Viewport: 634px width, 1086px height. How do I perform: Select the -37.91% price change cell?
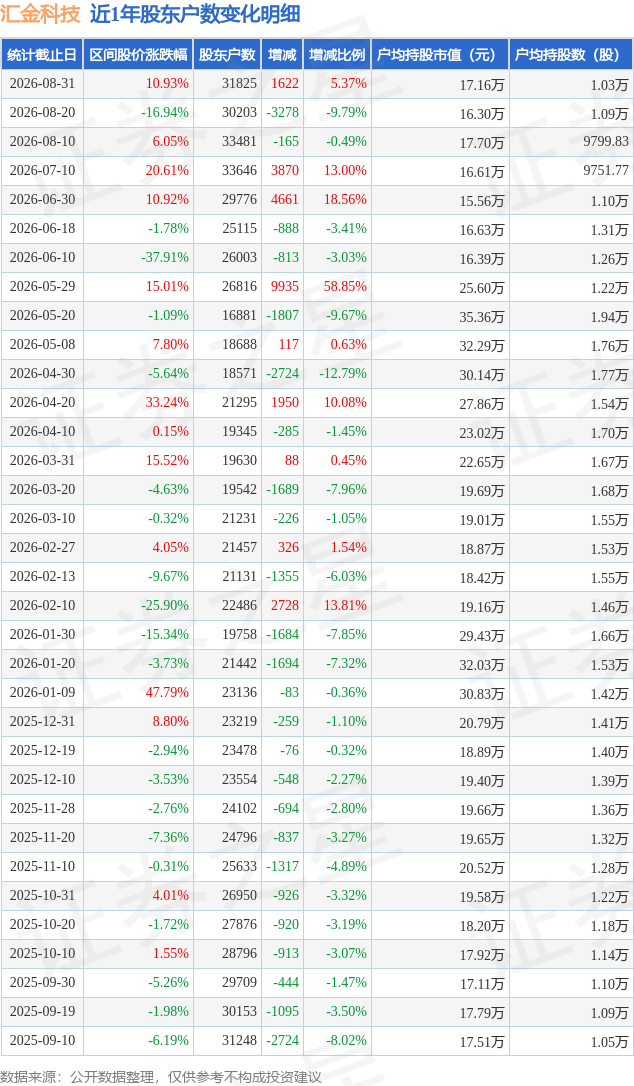coord(165,258)
